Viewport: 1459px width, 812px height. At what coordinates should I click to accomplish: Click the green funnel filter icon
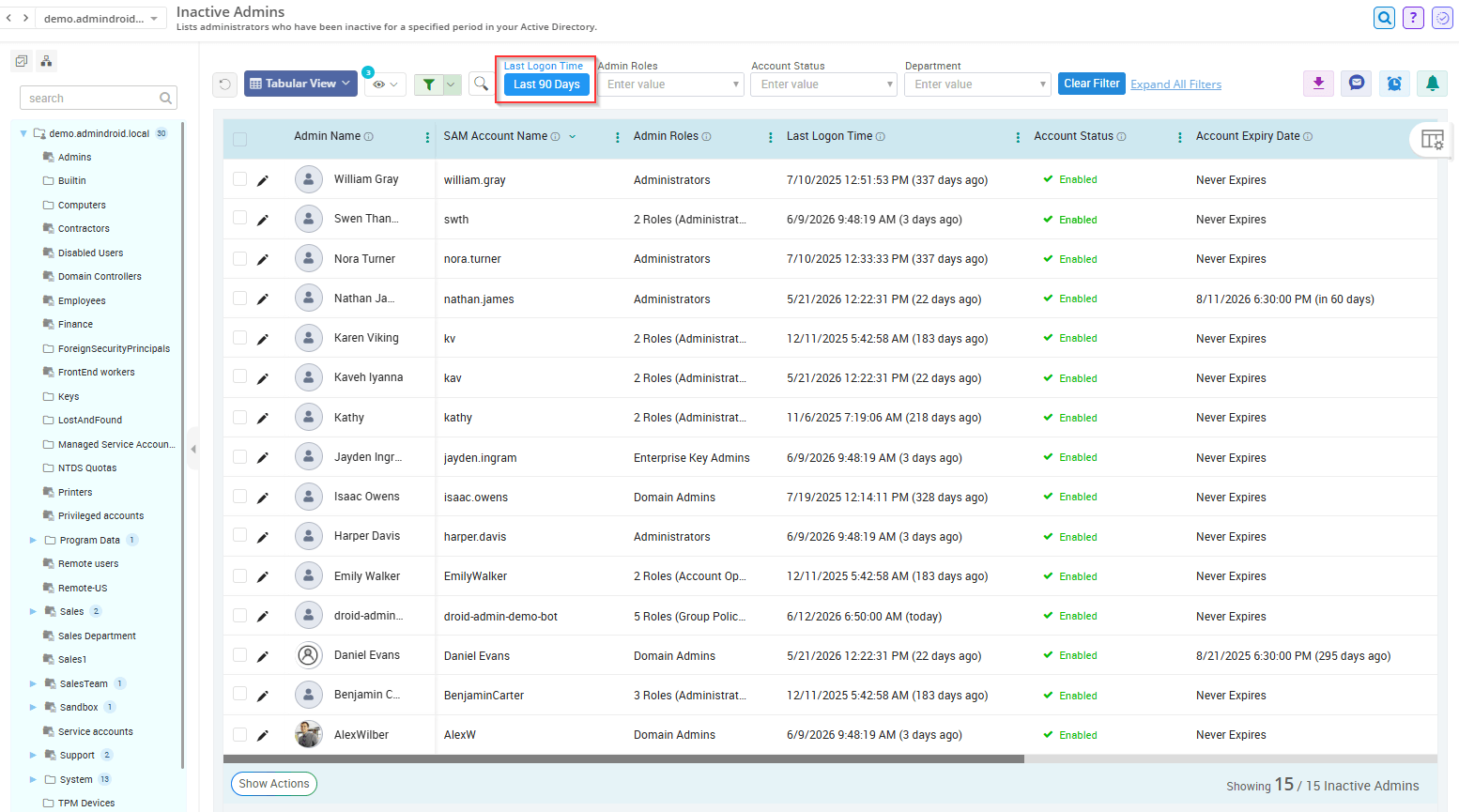(x=429, y=84)
